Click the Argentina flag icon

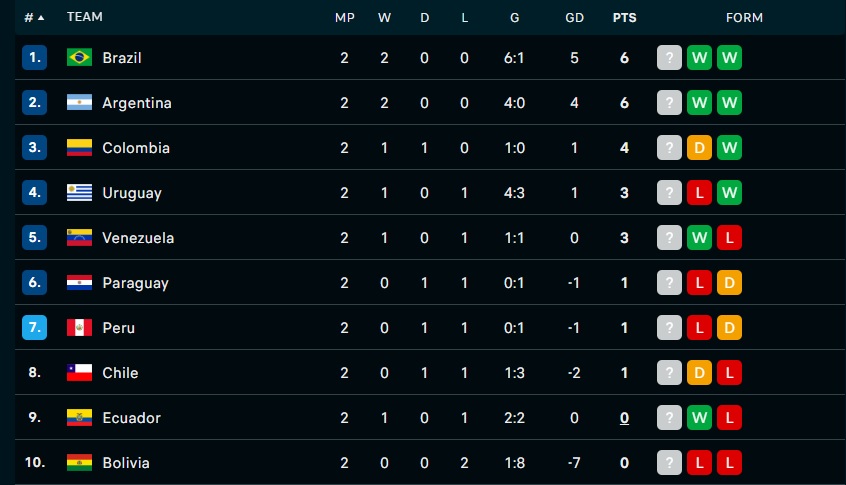pos(79,103)
